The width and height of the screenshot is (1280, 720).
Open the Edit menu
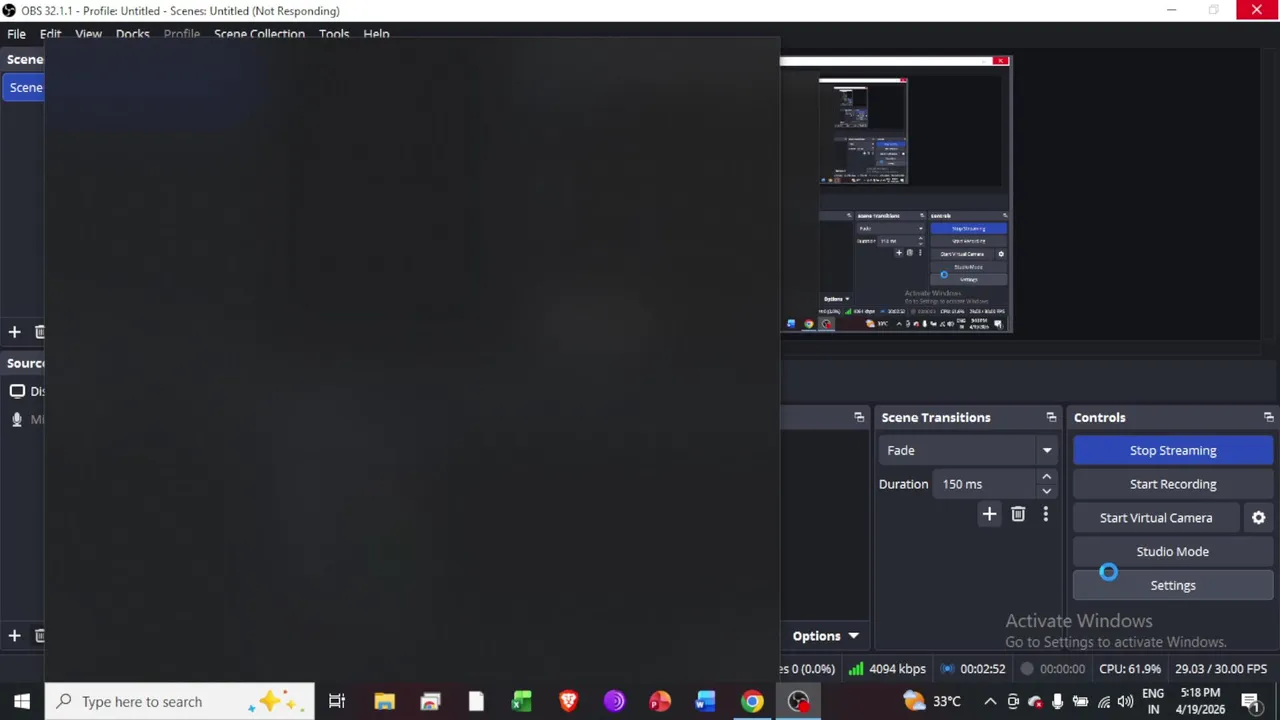tap(50, 34)
